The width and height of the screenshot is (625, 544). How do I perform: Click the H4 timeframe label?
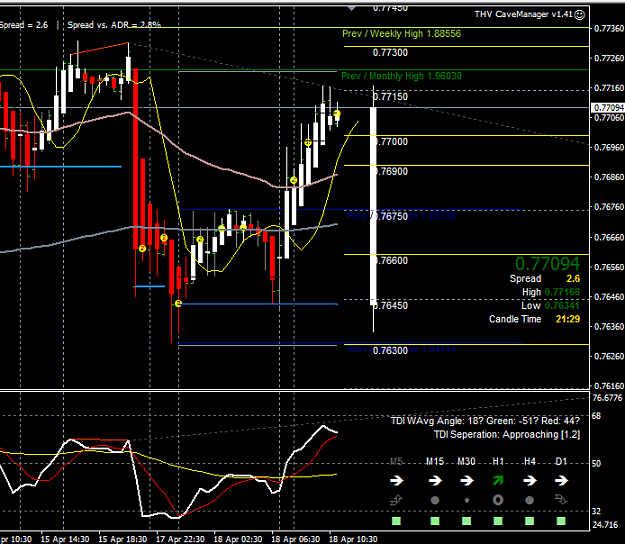(530, 462)
